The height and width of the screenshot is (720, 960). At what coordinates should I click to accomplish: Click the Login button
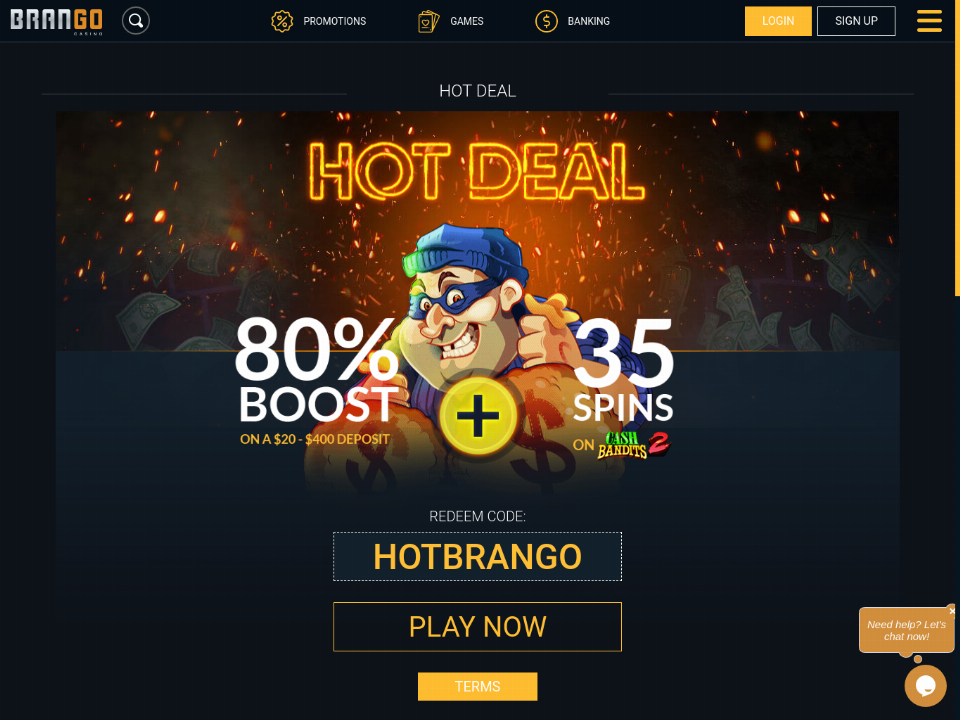click(778, 21)
